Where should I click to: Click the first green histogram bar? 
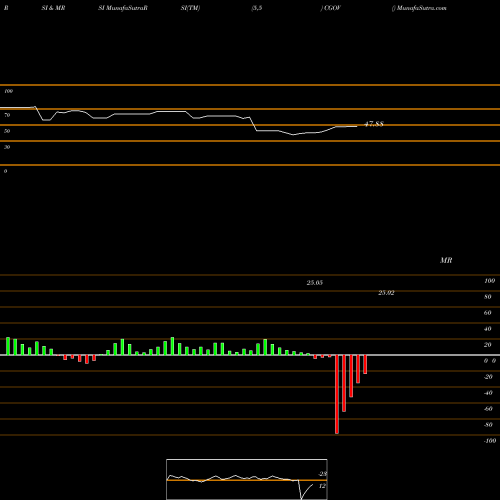[x=8, y=346]
